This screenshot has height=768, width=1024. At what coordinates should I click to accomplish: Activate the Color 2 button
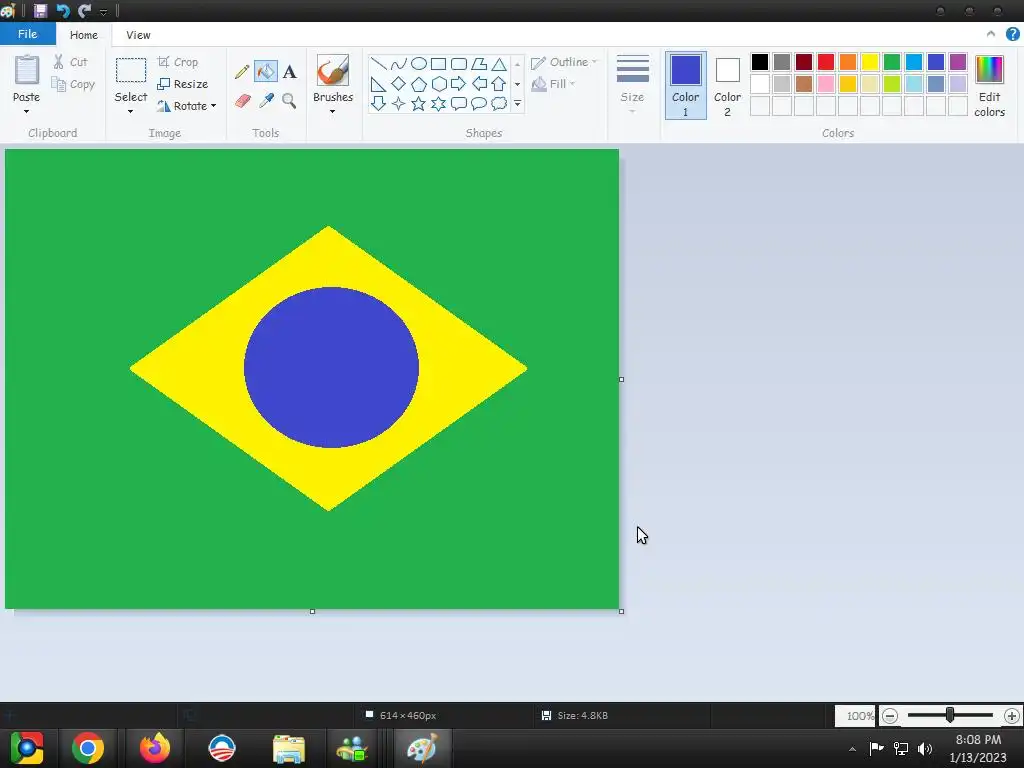click(727, 86)
